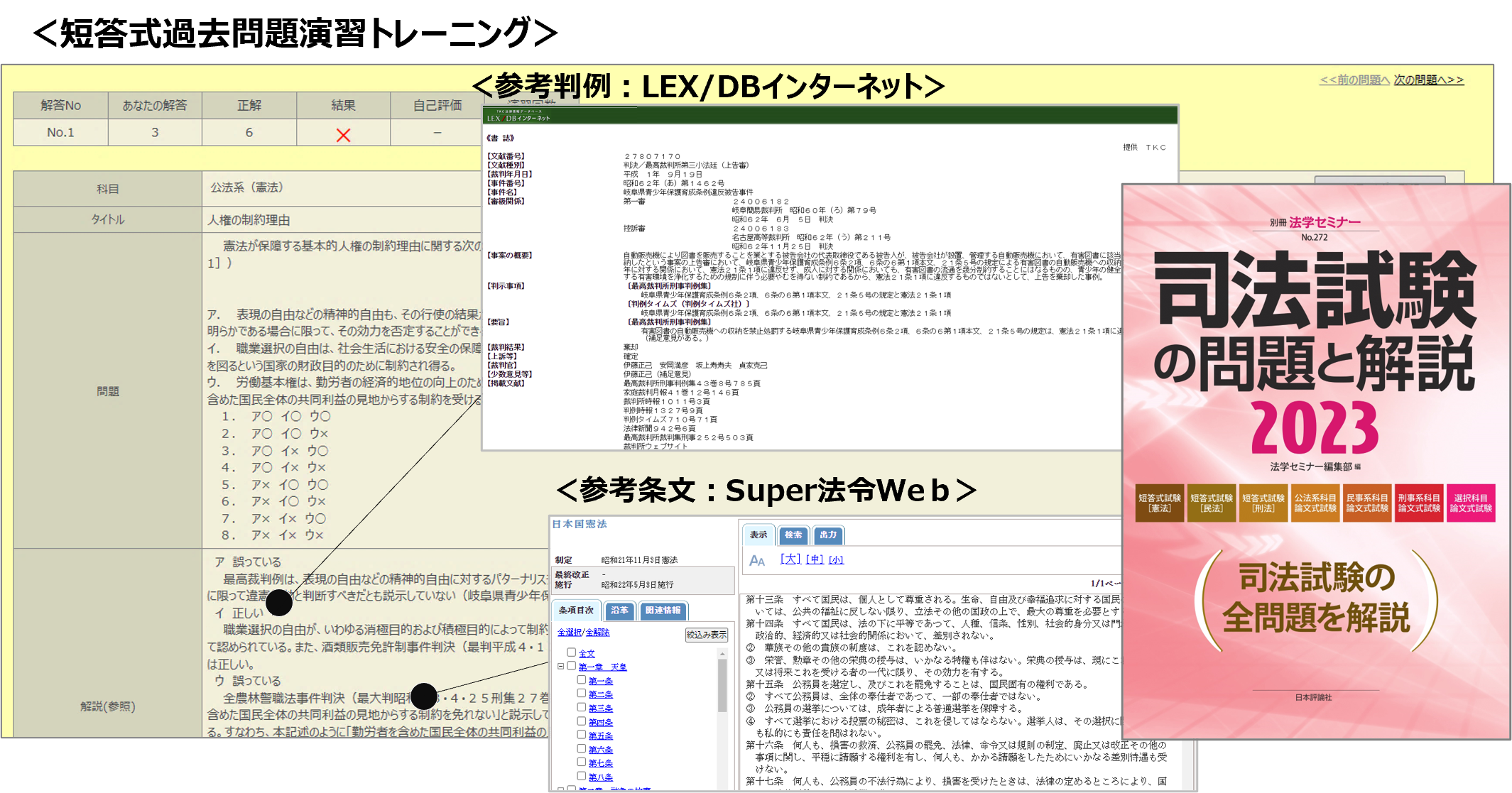Check the 第八条 checkbox
The width and height of the screenshot is (1512, 793).
(x=582, y=777)
